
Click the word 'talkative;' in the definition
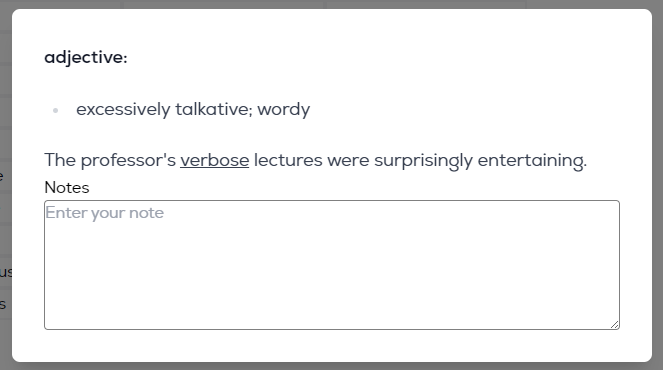(x=214, y=110)
